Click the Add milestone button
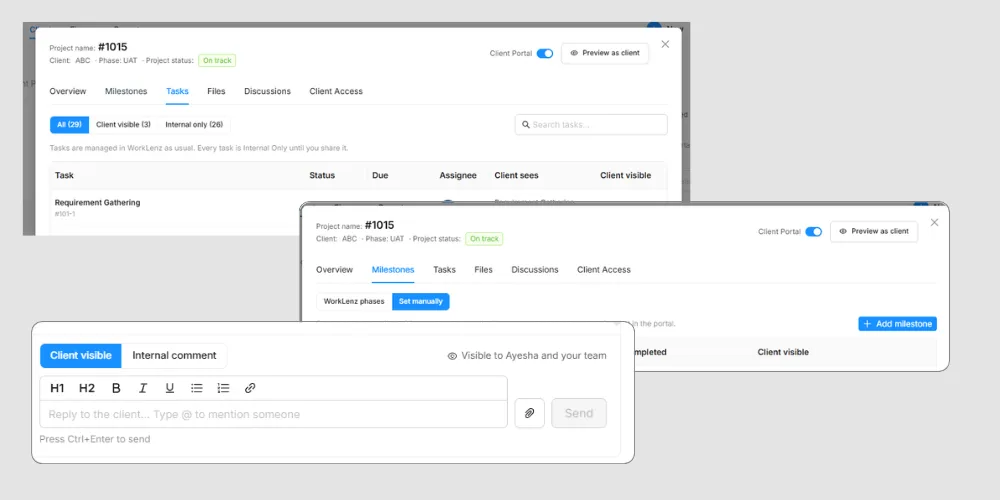 [x=897, y=324]
